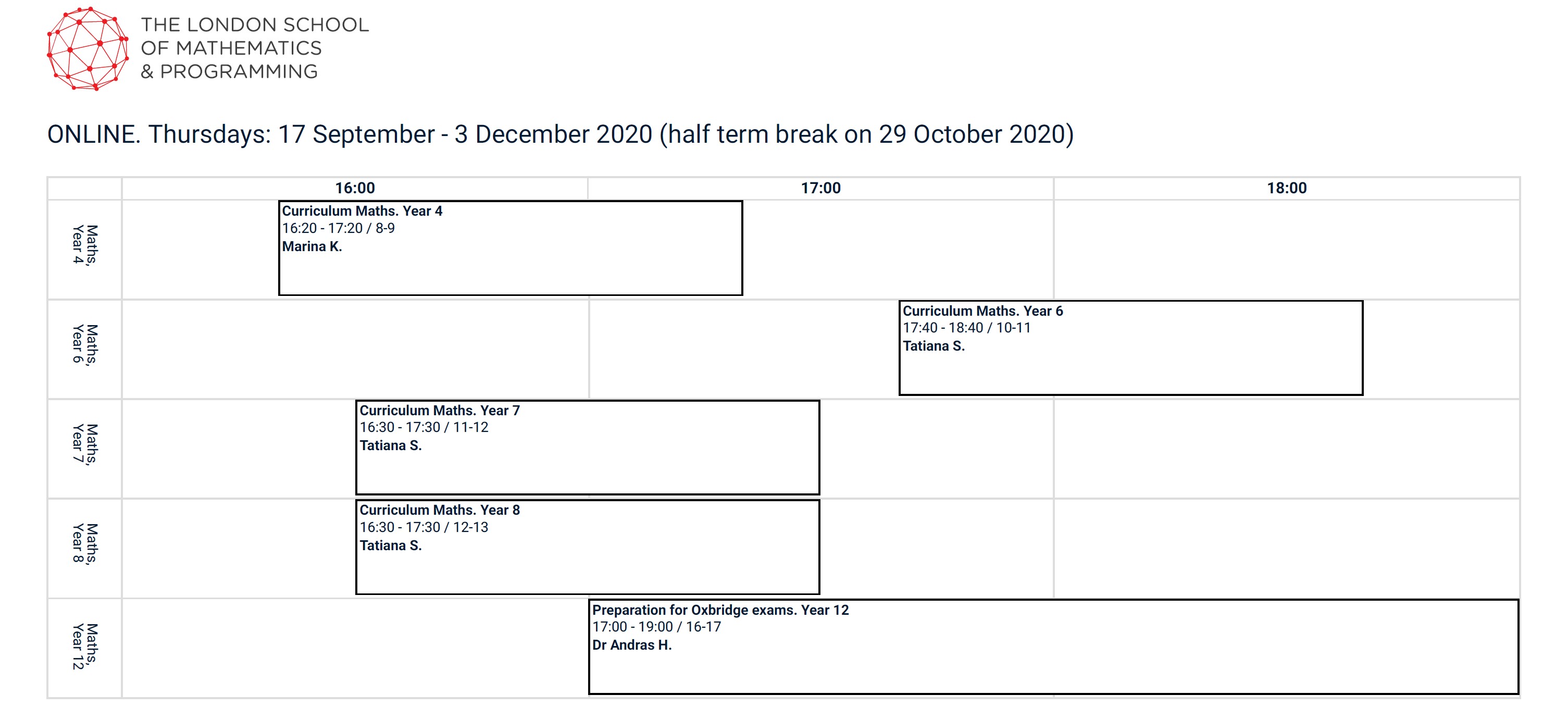Select the Curriculum Maths Year 7 session
Screen dimensions: 1568x707
pos(588,447)
